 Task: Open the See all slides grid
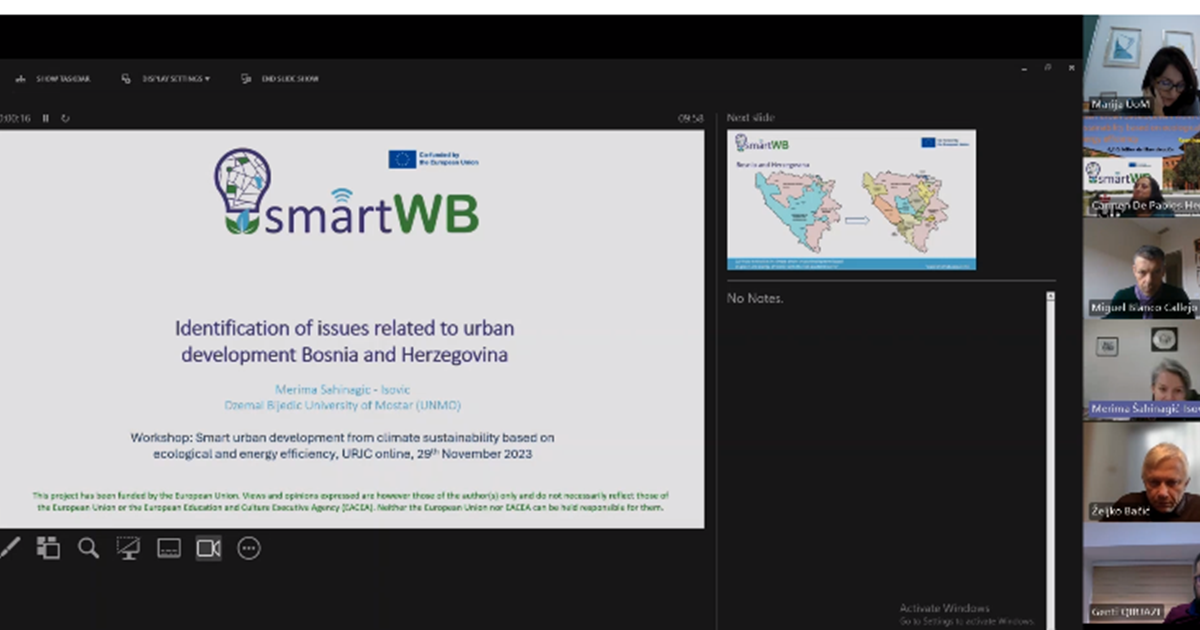click(48, 548)
